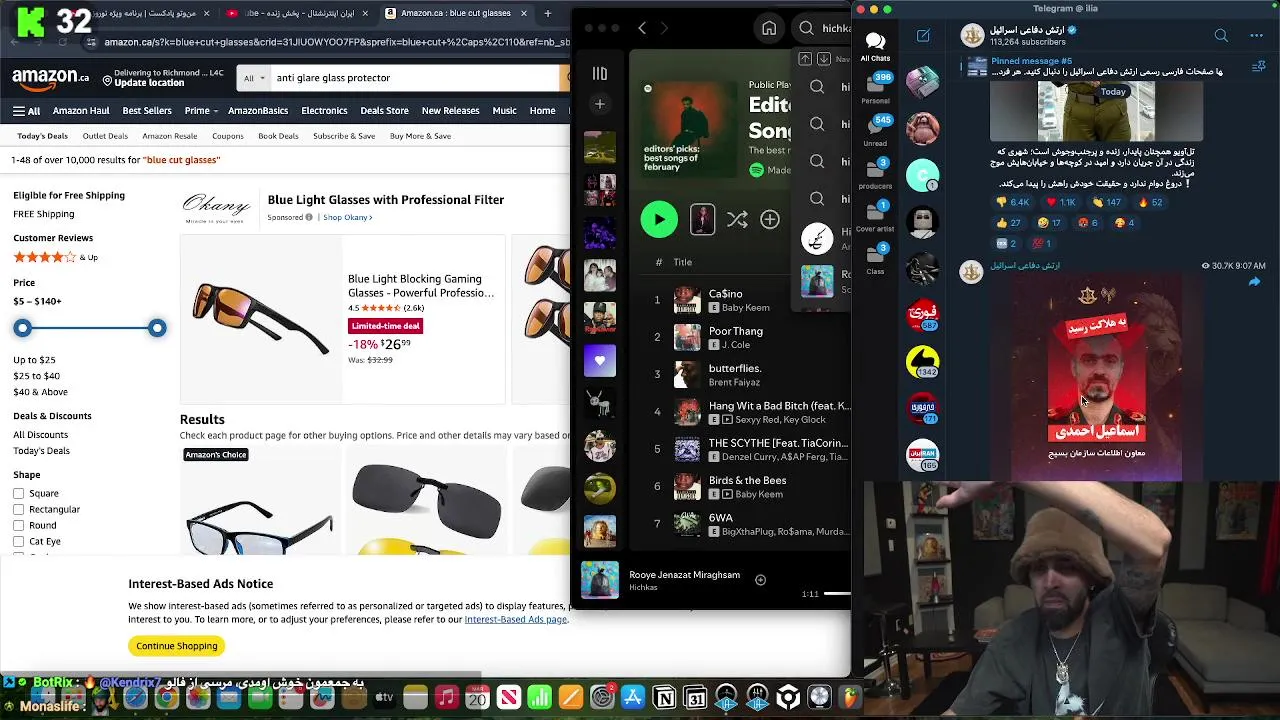1280x720 pixels.
Task: Open pinned messages list icon in Telegram
Action: tap(1259, 67)
